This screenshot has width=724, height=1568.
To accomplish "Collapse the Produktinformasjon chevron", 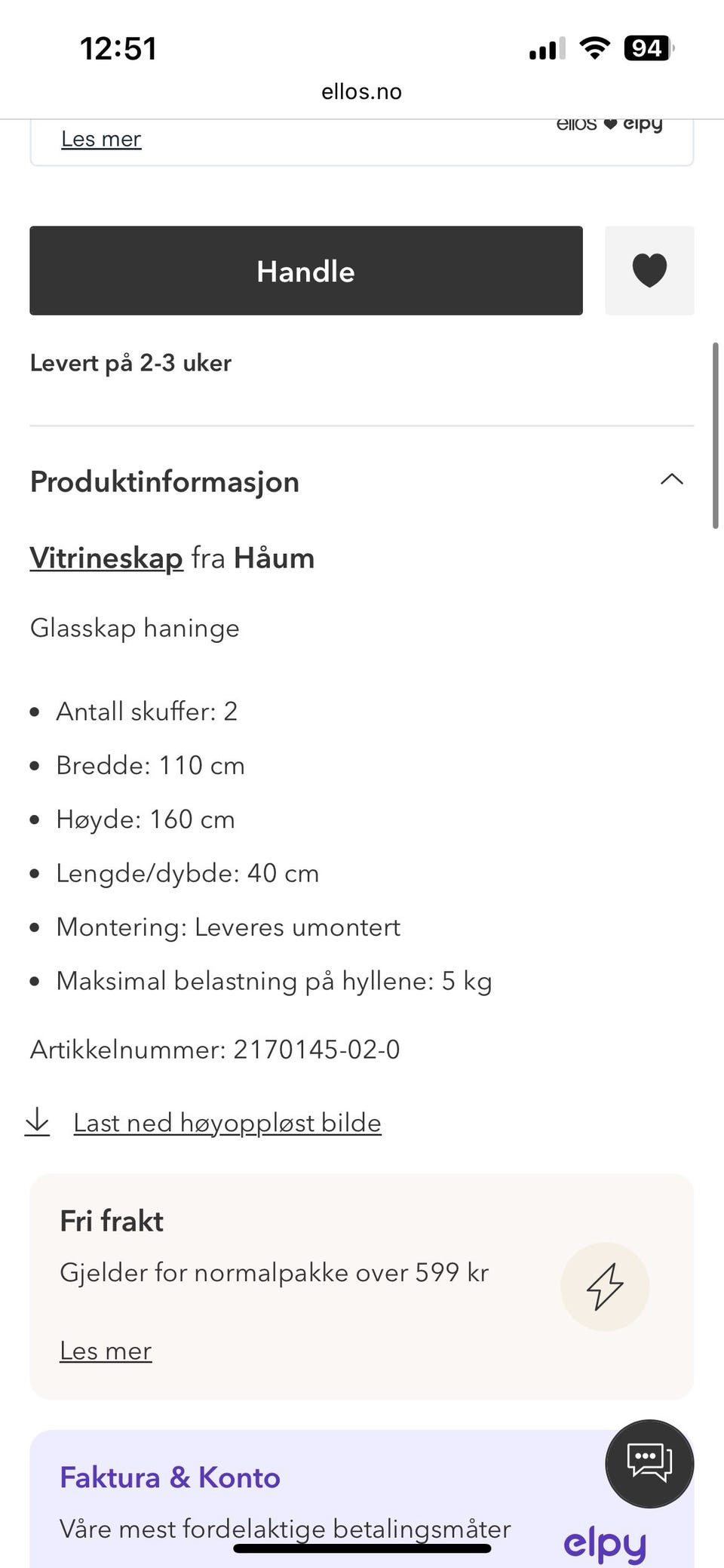I will tap(671, 480).
